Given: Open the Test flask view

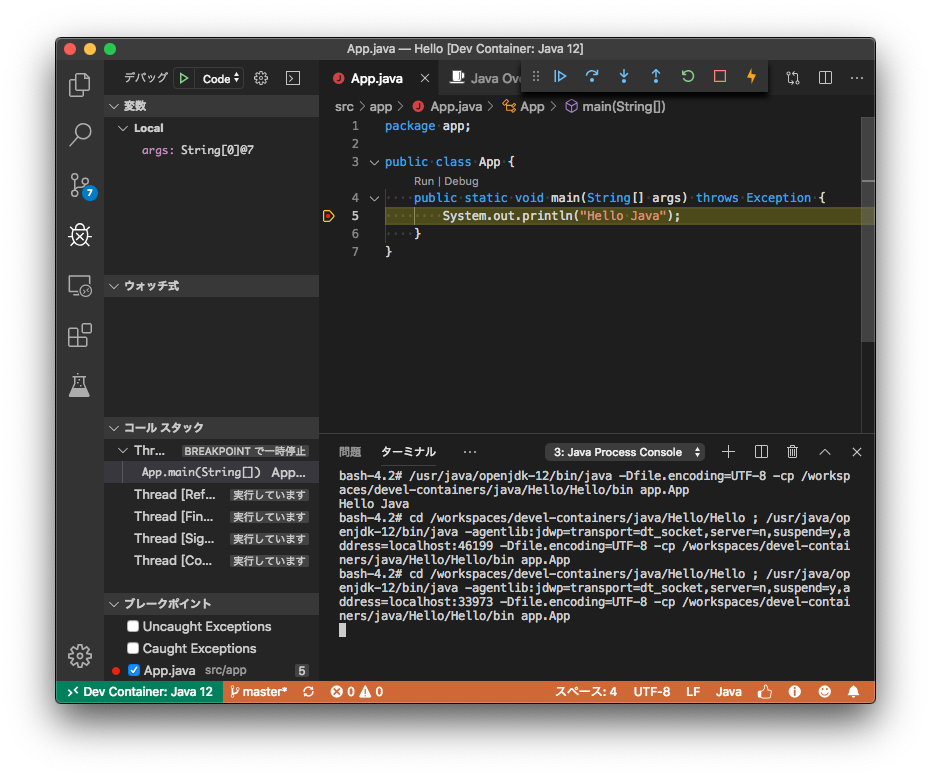Looking at the screenshot, I should 80,385.
